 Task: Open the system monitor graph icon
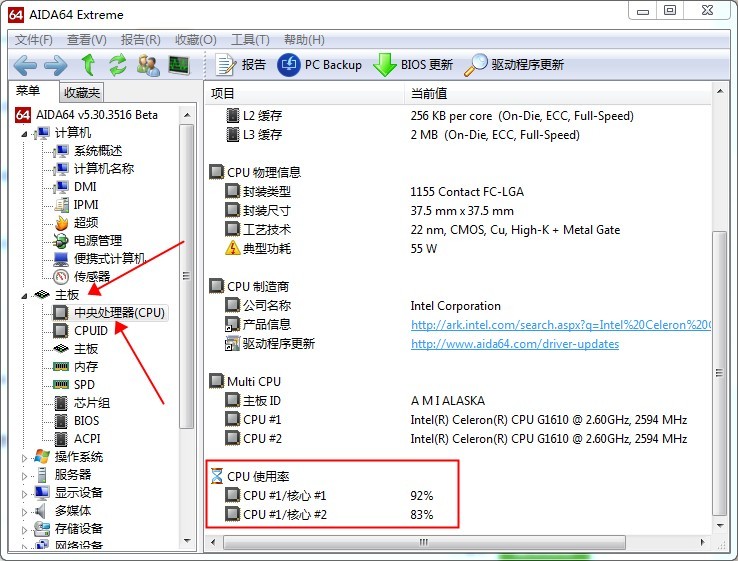click(x=179, y=65)
